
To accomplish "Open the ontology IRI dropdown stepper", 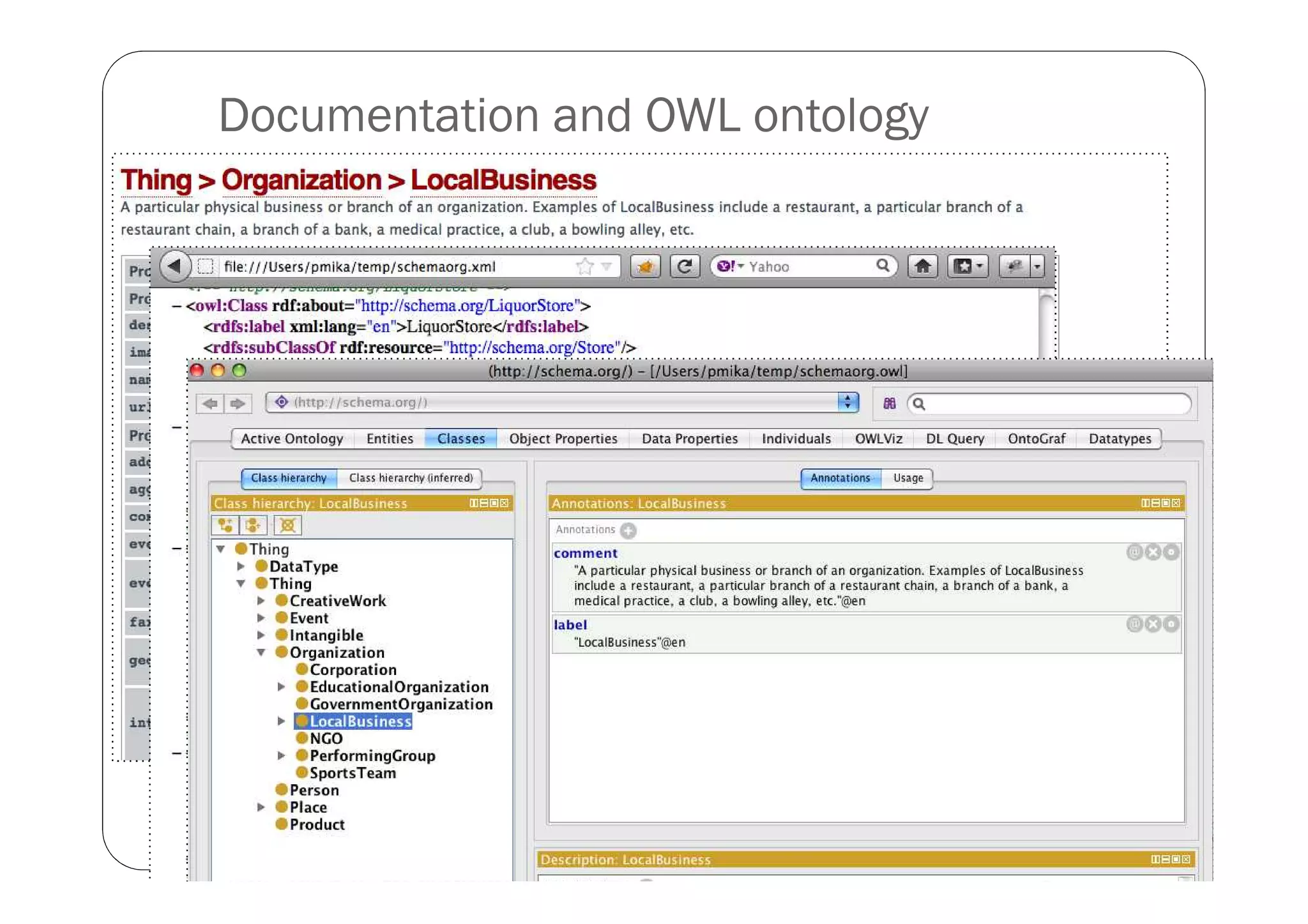I will coord(848,402).
